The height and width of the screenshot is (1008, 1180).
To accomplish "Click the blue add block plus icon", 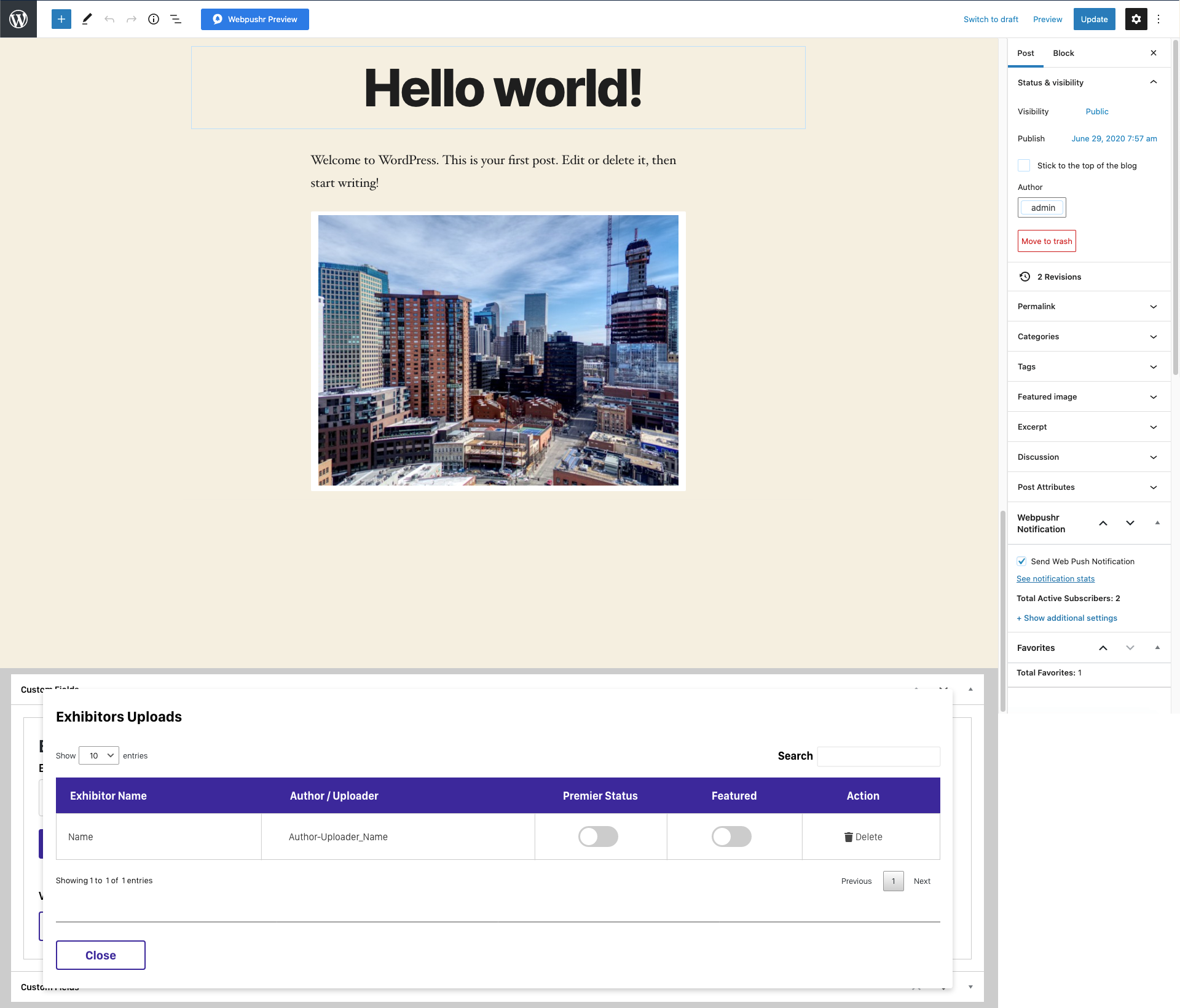I will [x=61, y=19].
